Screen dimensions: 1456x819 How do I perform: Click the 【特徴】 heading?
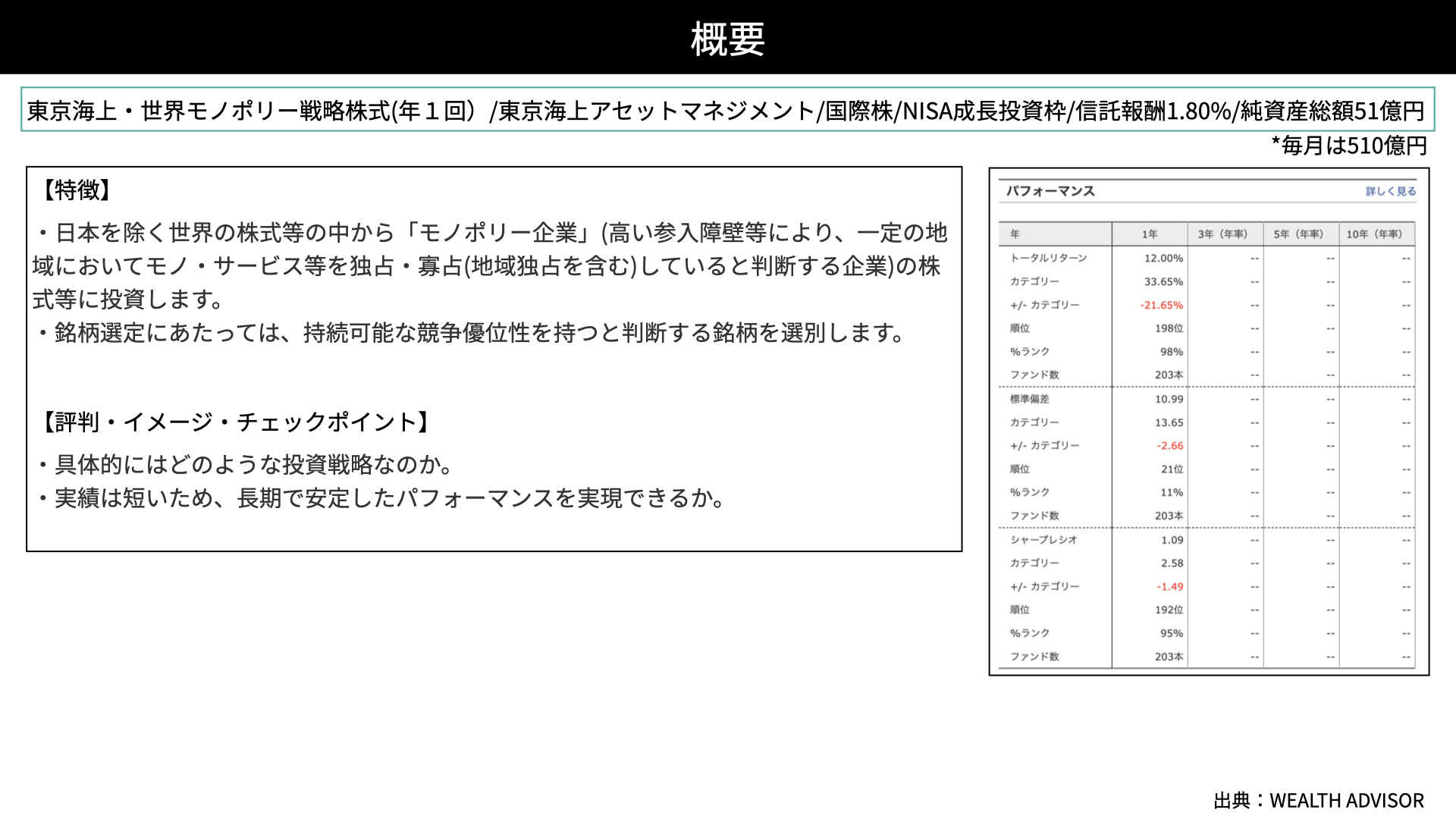coord(76,190)
